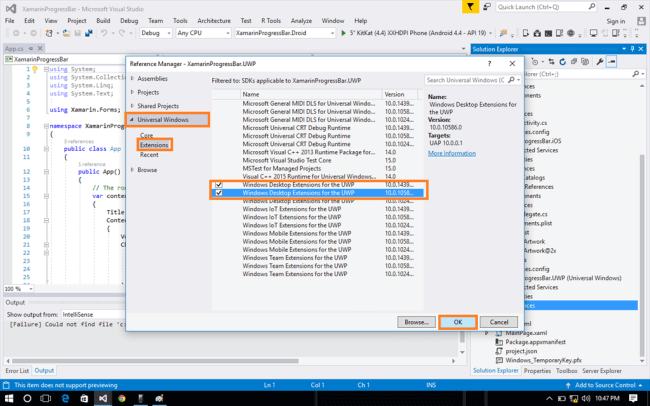Screen dimensions: 650x406
Task: Click the Quick Launch search magnifier
Action: (592, 7)
